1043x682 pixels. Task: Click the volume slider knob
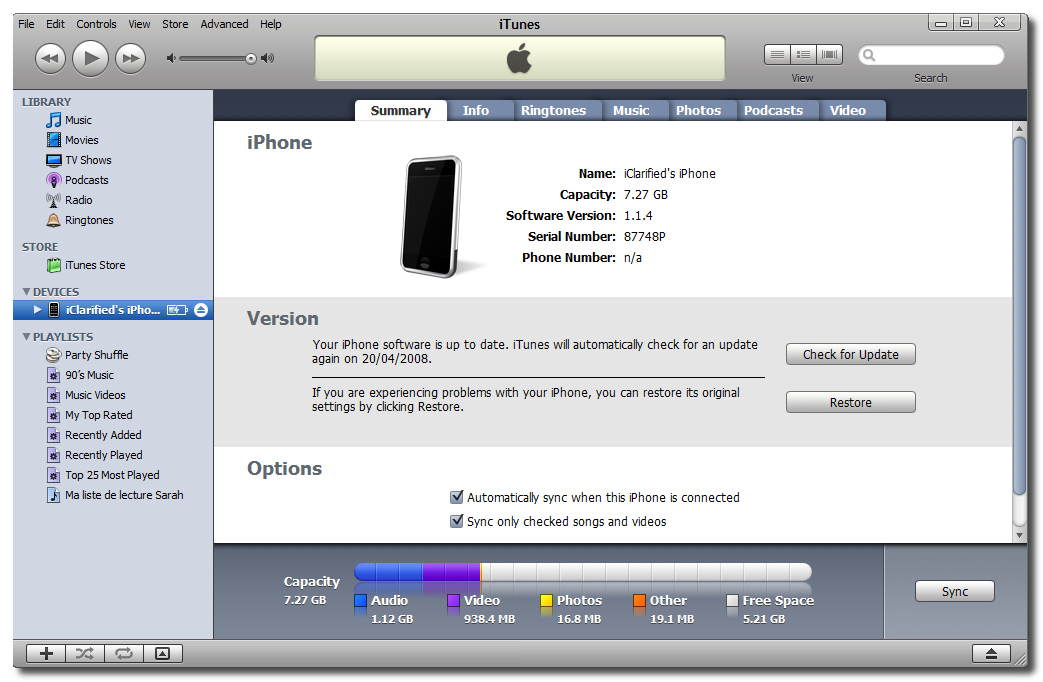click(x=250, y=59)
